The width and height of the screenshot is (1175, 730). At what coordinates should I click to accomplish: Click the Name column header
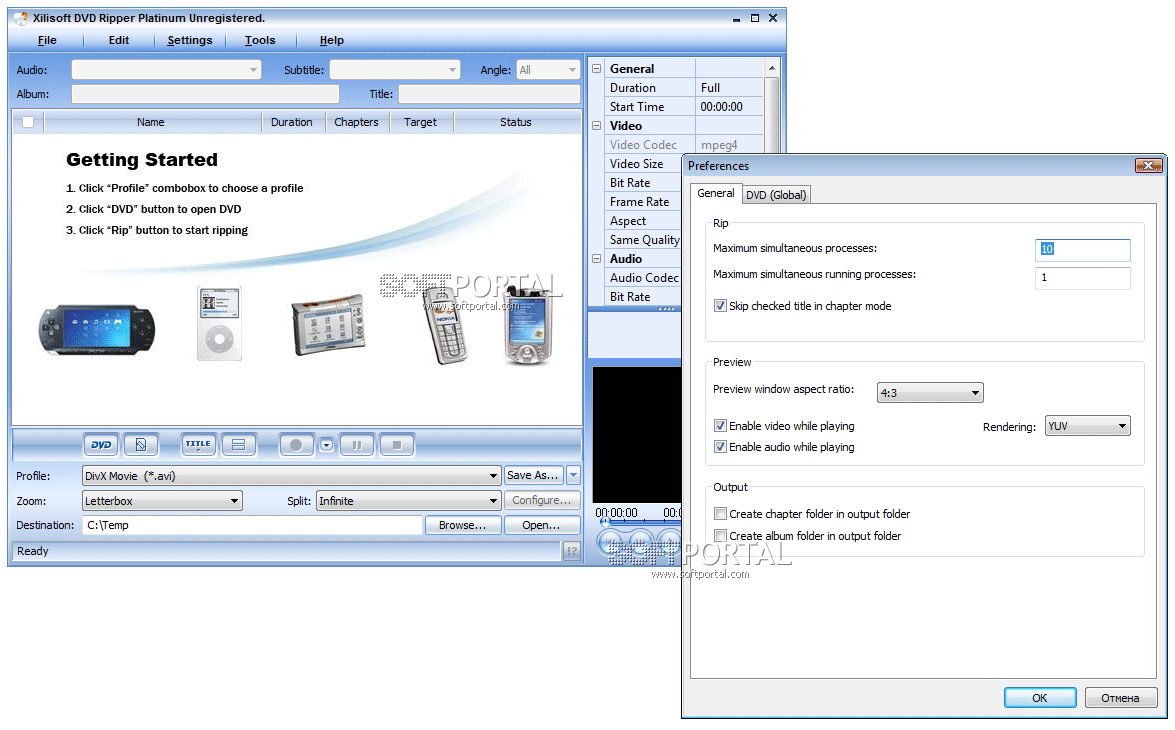coord(151,122)
